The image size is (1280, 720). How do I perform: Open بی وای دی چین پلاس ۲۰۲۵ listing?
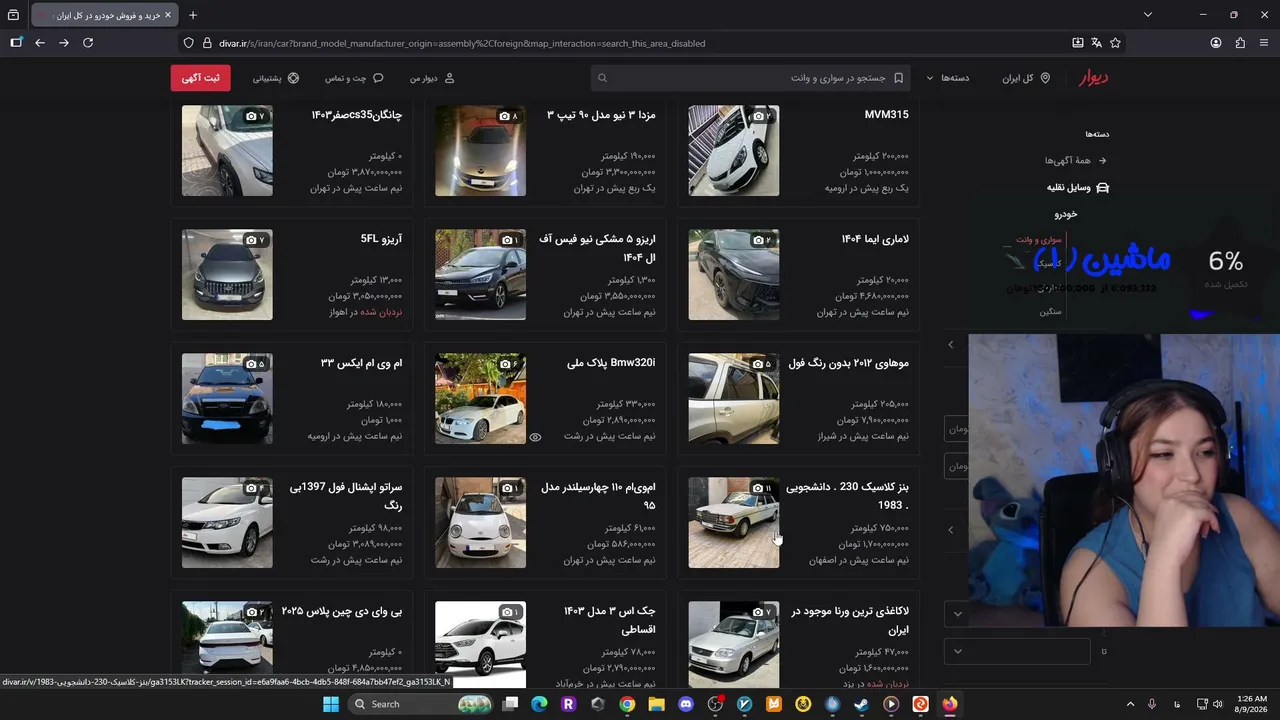pos(292,640)
